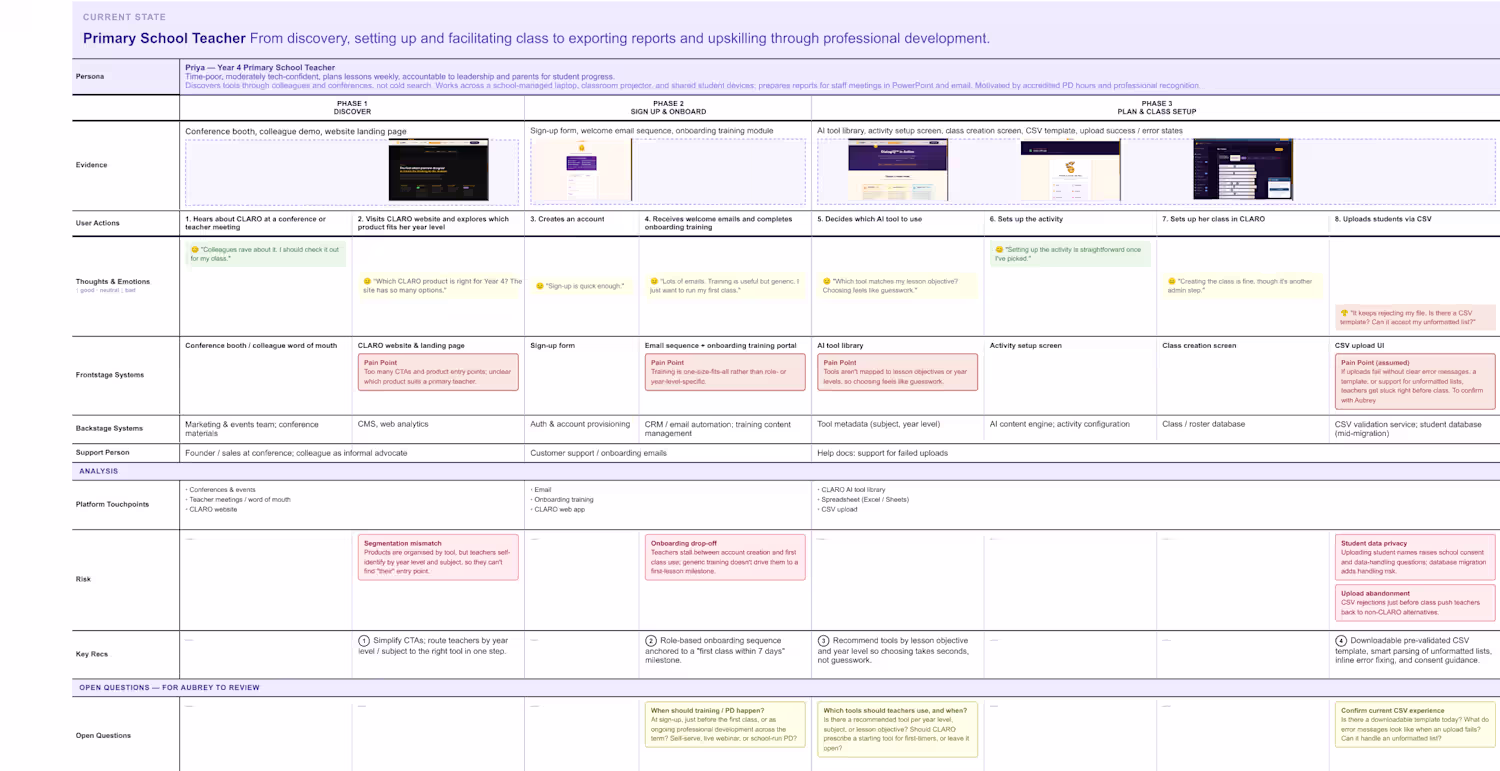The width and height of the screenshot is (1500, 771).
Task: Select the "Student data privacy" risk card
Action: click(1415, 557)
